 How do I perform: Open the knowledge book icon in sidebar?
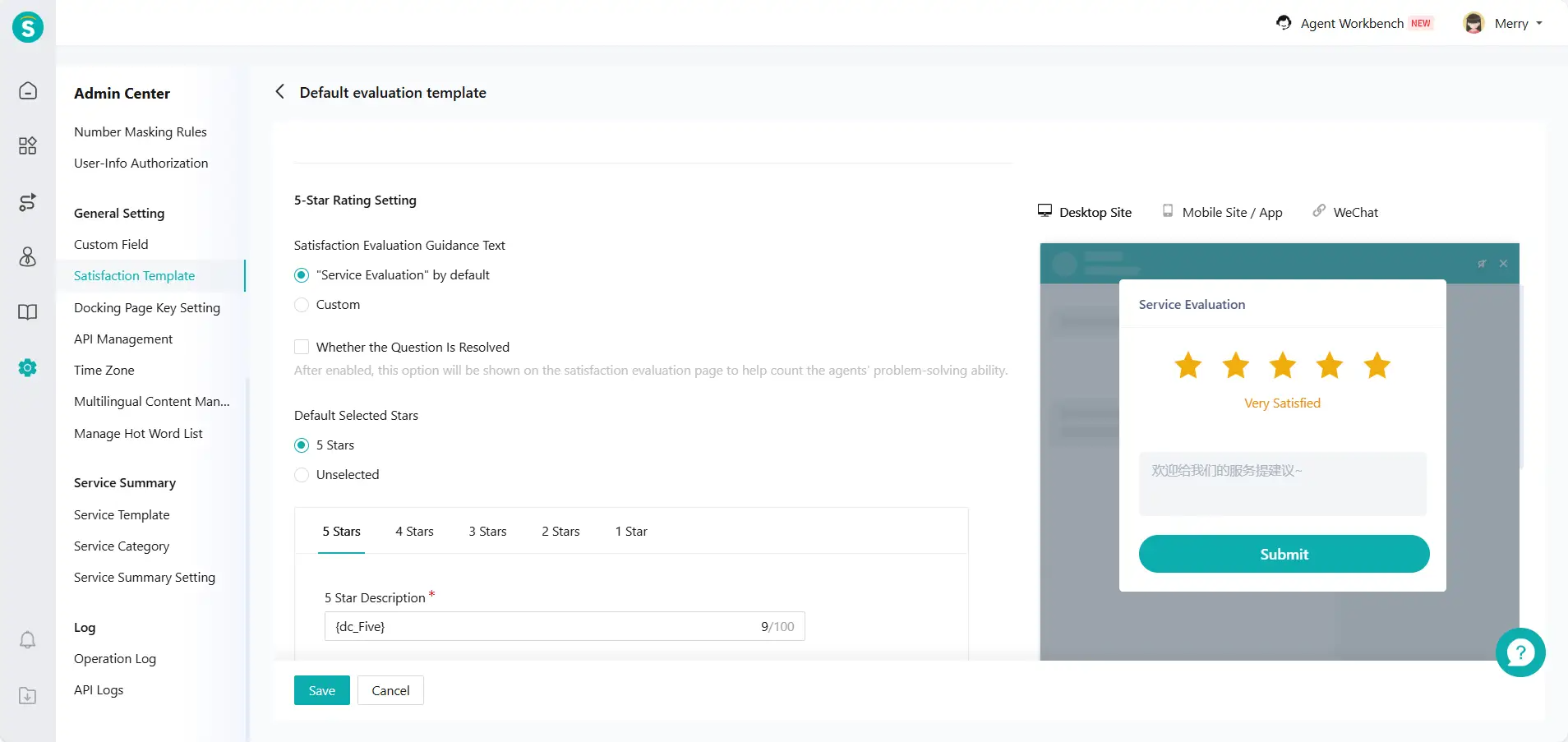point(28,312)
